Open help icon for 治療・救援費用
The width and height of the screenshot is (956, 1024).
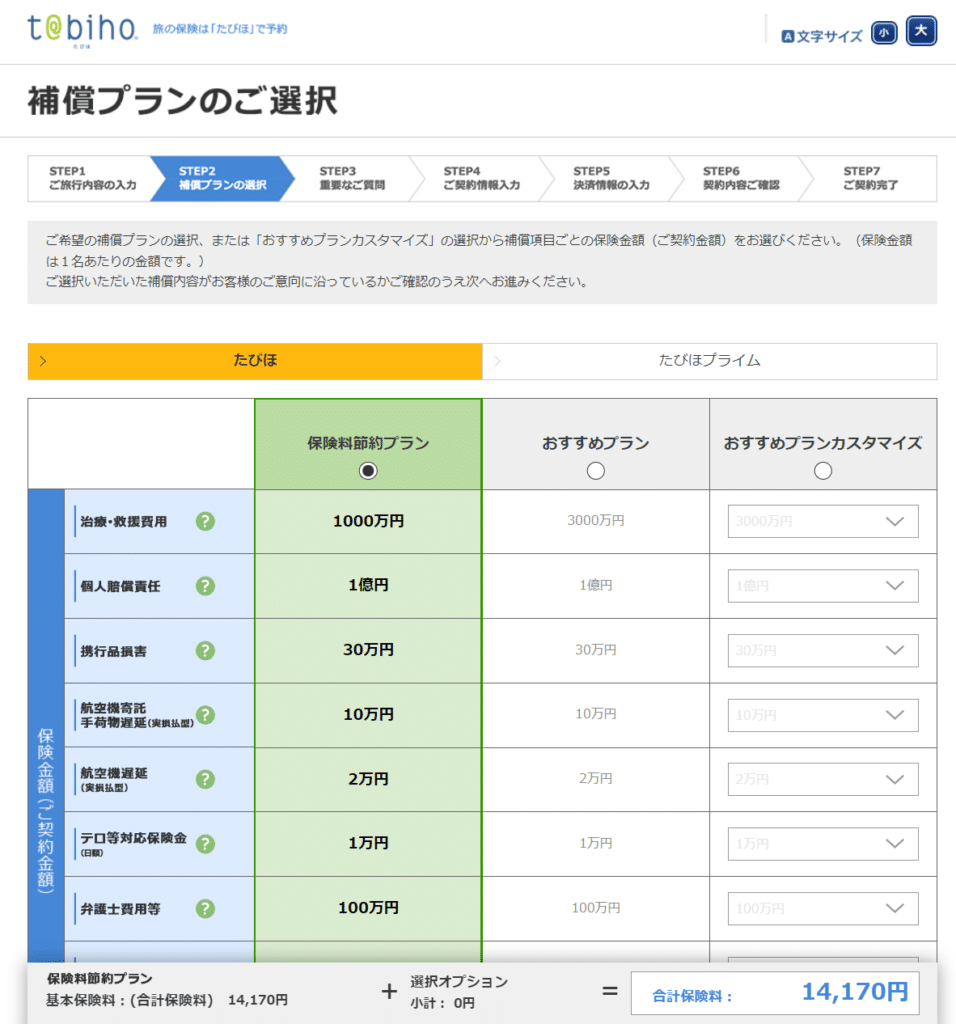click(205, 521)
